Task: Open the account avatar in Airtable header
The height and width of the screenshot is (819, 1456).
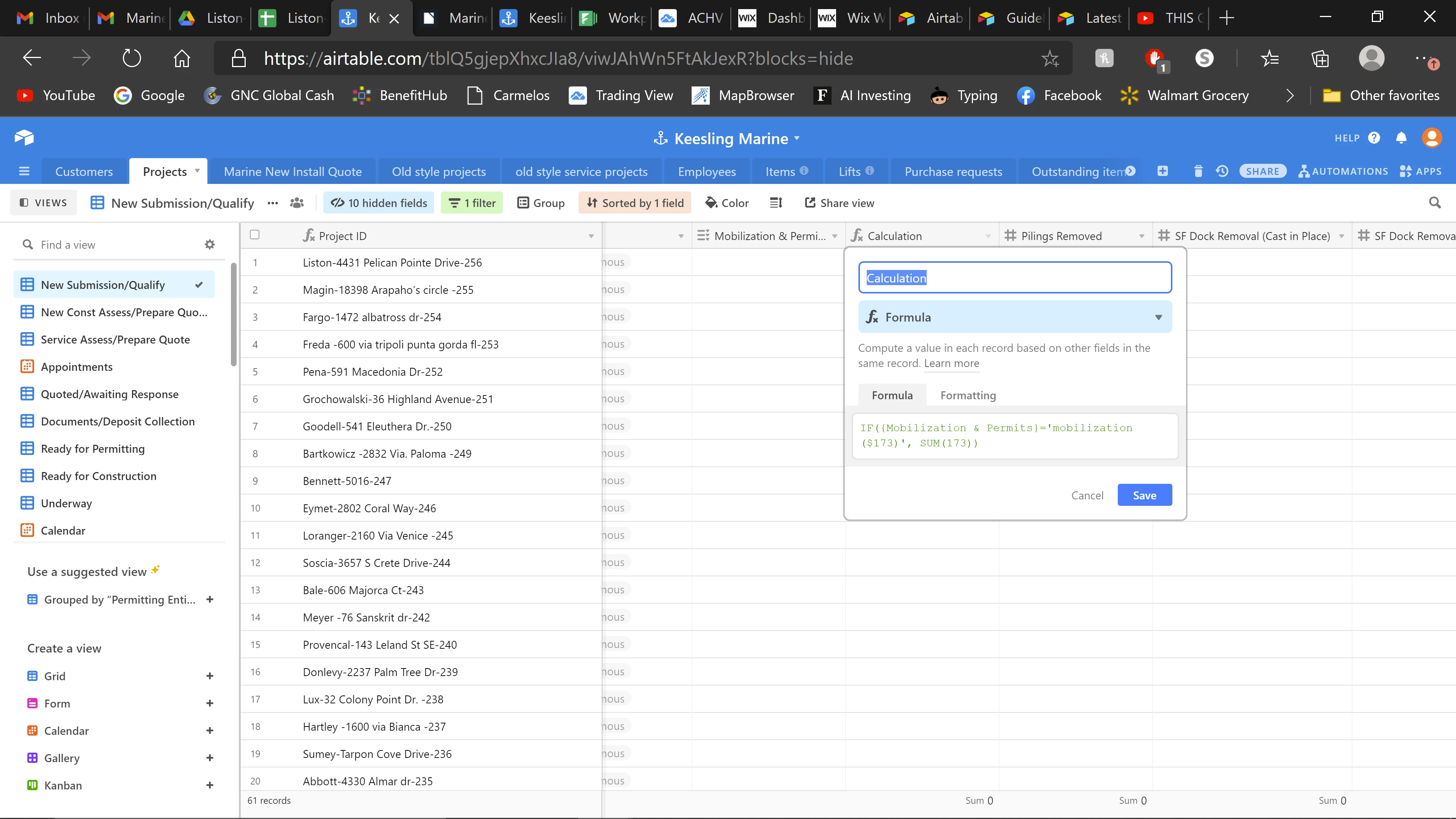Action: (1432, 138)
